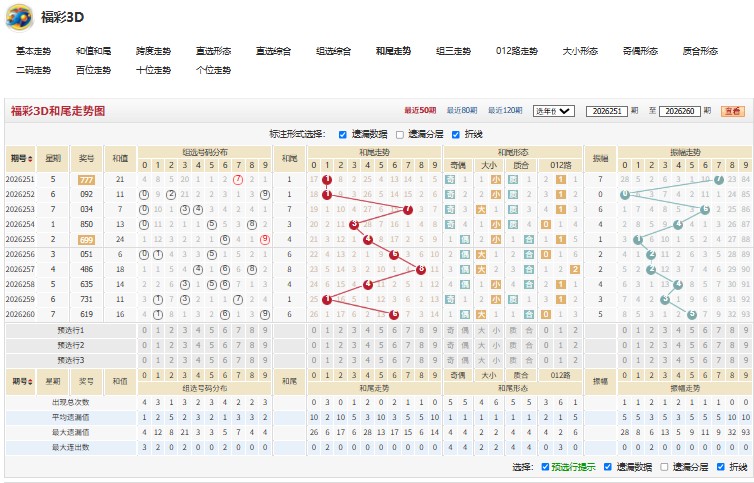The width and height of the screenshot is (754, 483).
Task: Select 大 cell in 预选行1
Action: pos(481,330)
